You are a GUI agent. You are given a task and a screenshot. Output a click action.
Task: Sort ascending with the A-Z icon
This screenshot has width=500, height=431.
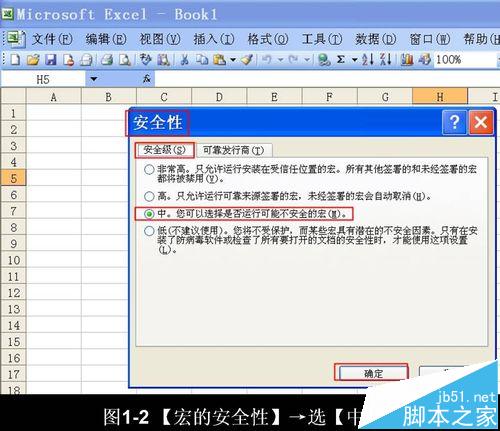pyautogui.click(x=368, y=60)
